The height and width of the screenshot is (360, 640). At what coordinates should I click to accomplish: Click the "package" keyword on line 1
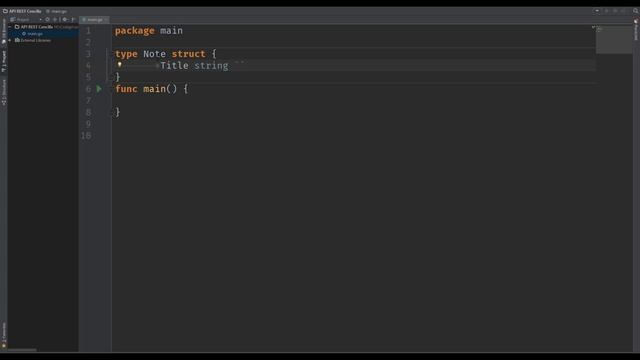(135, 31)
